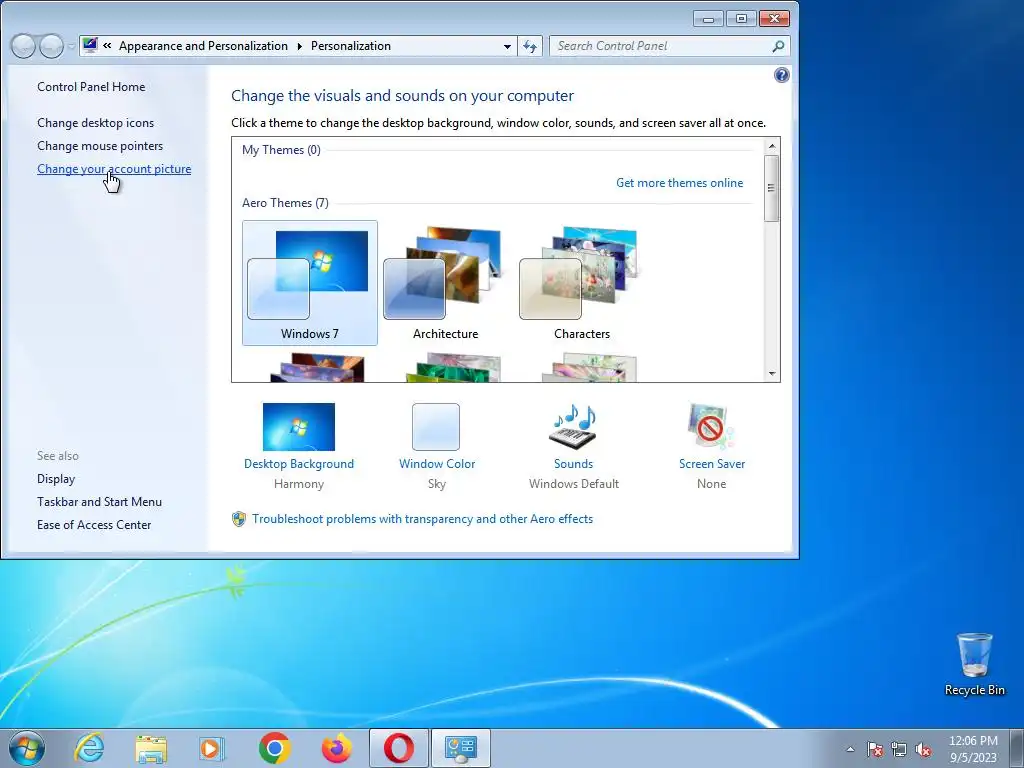1024x768 pixels.
Task: Launch Google Chrome from taskbar
Action: pyautogui.click(x=275, y=748)
